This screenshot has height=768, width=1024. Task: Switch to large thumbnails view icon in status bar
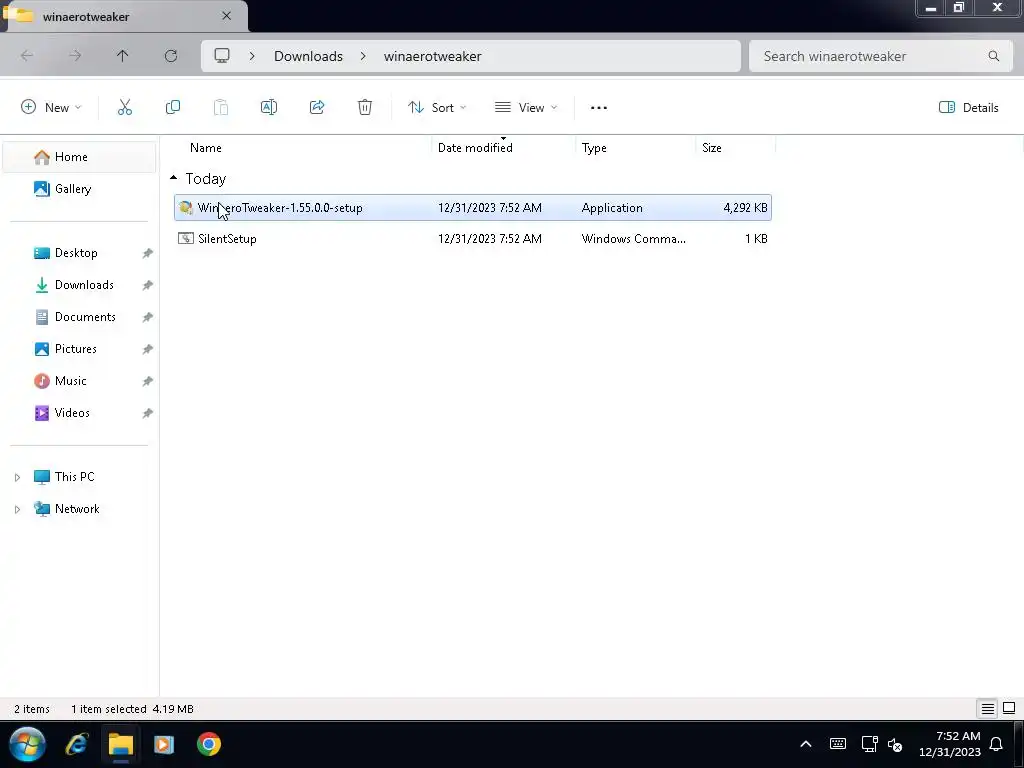click(x=1009, y=709)
